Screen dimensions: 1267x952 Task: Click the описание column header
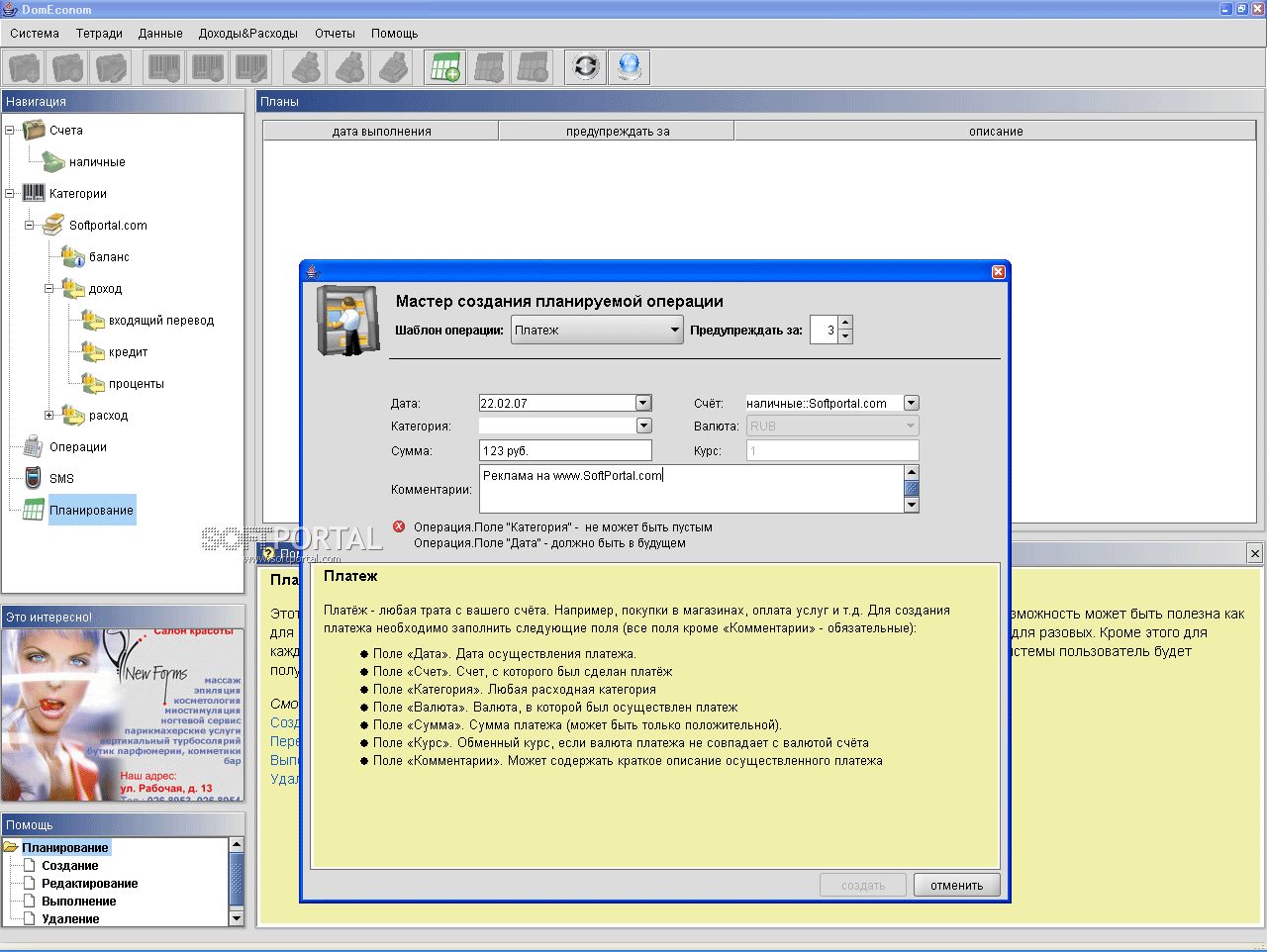click(x=996, y=131)
